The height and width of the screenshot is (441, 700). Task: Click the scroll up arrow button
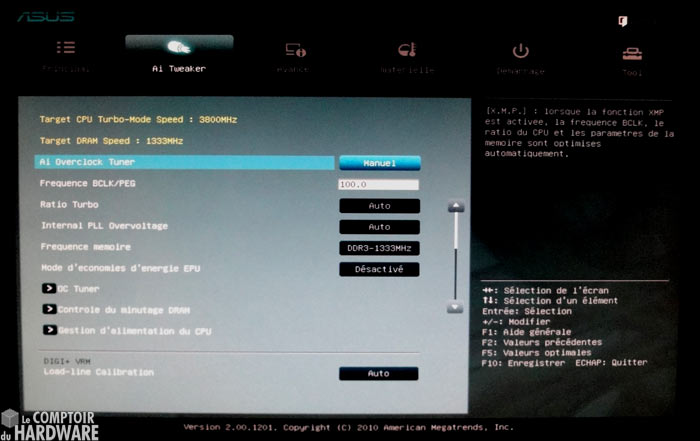tap(455, 207)
